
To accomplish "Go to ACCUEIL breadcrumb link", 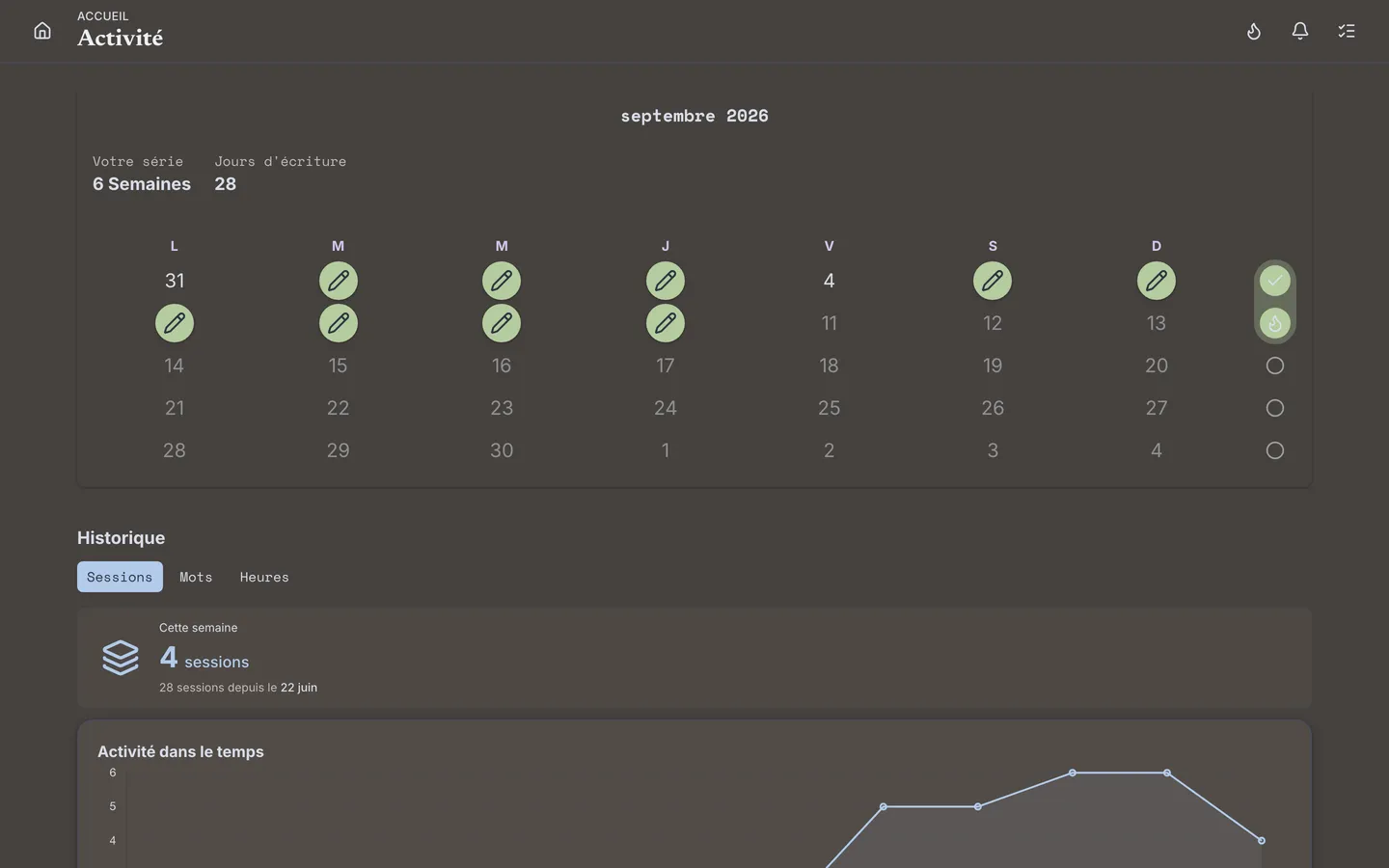I will [103, 16].
